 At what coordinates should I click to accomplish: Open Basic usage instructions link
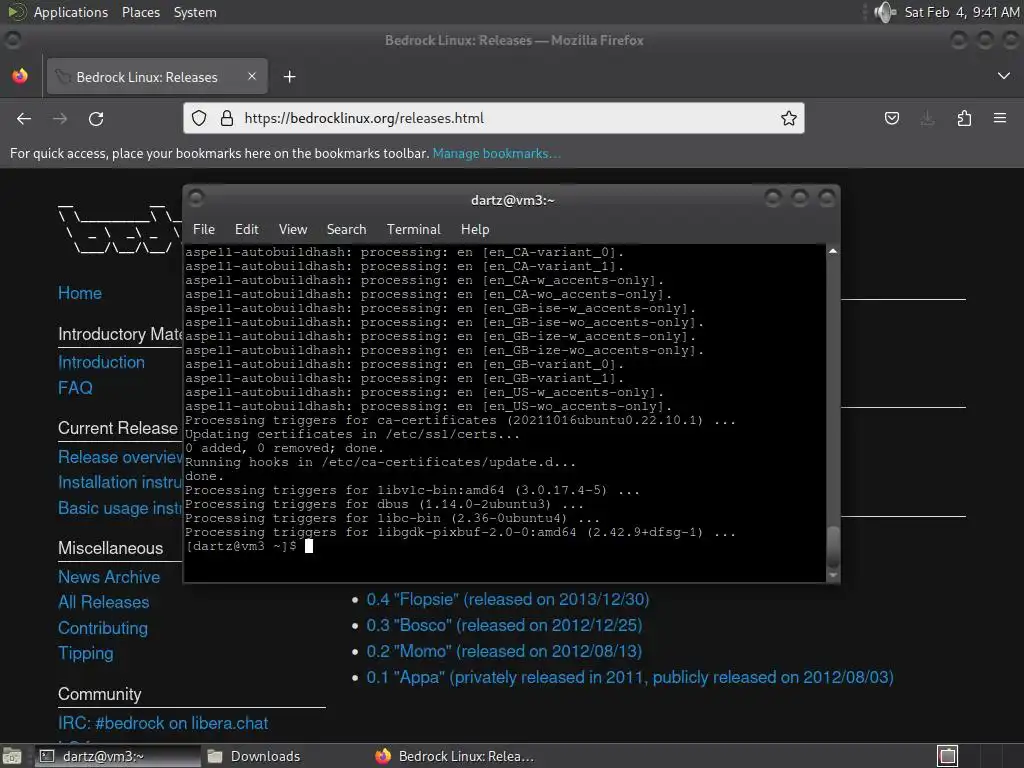click(120, 508)
